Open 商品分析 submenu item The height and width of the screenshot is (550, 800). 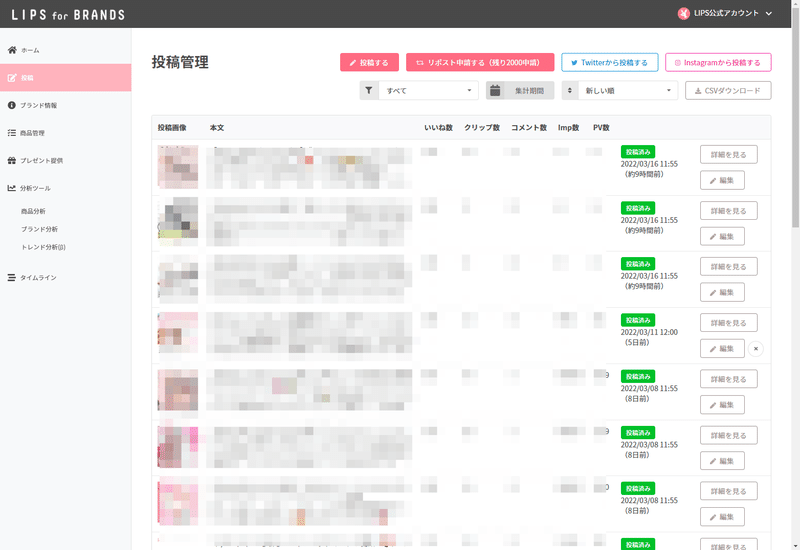tap(33, 211)
